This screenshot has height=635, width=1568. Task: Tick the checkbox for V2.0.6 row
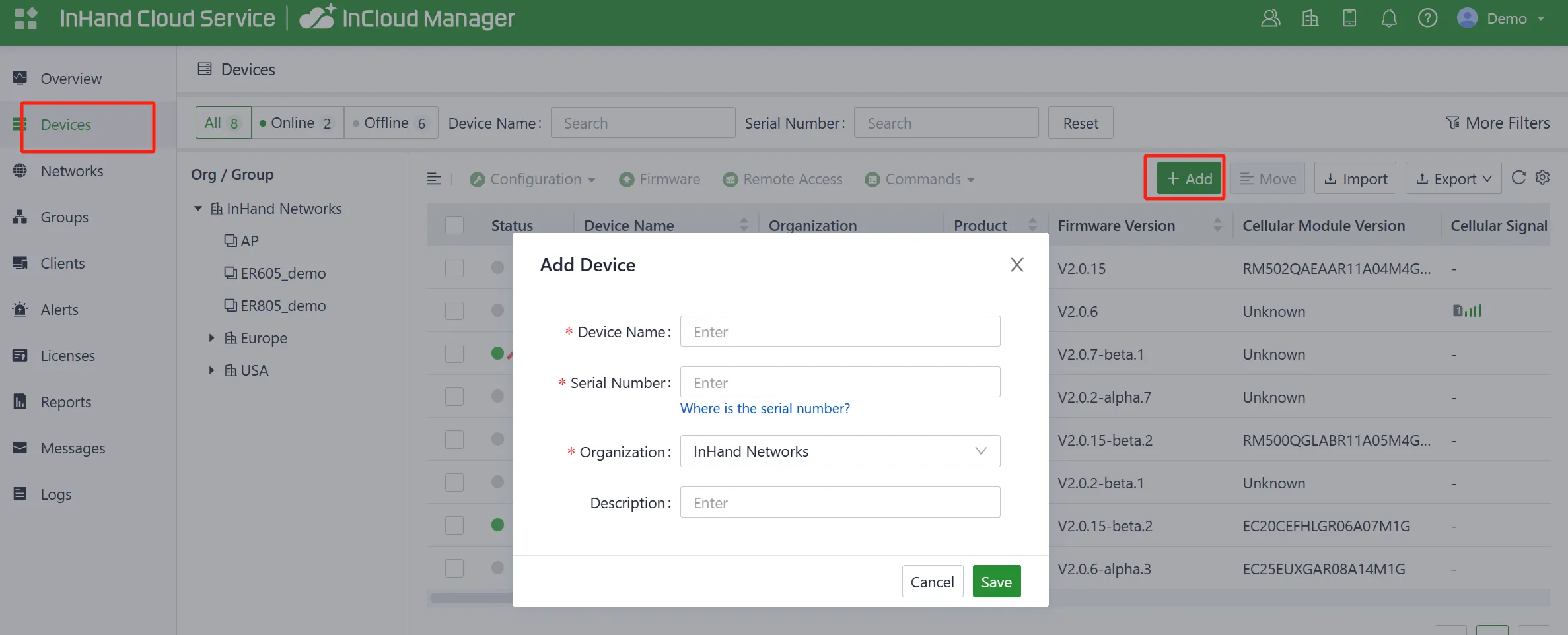454,311
